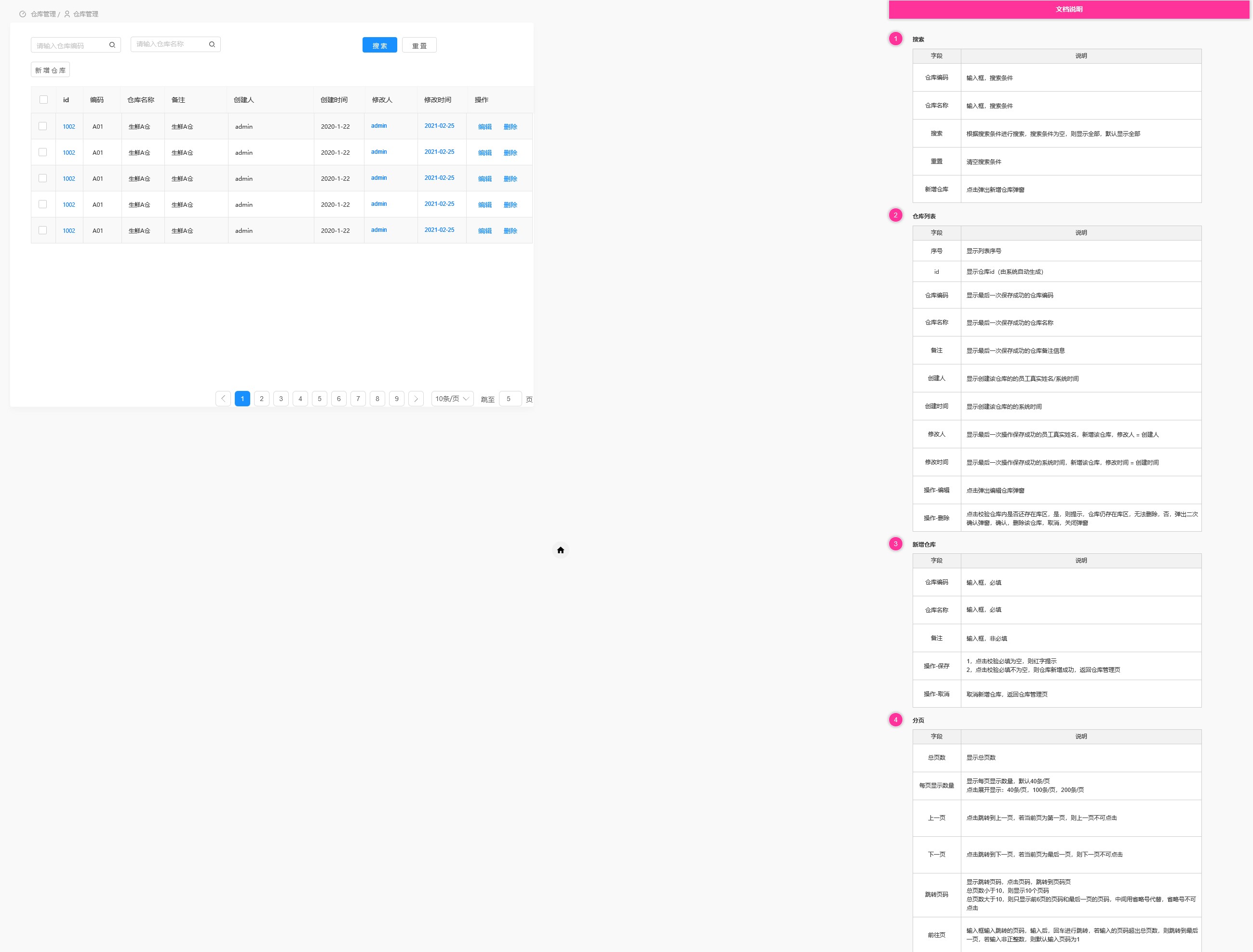Click 删除 link in the first row
Screen dimensions: 1253x952
pyautogui.click(x=510, y=126)
